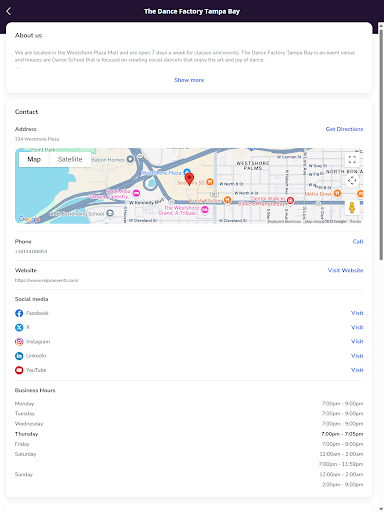The image size is (384, 512).
Task: Click the Google logo on map
Action: [29, 219]
